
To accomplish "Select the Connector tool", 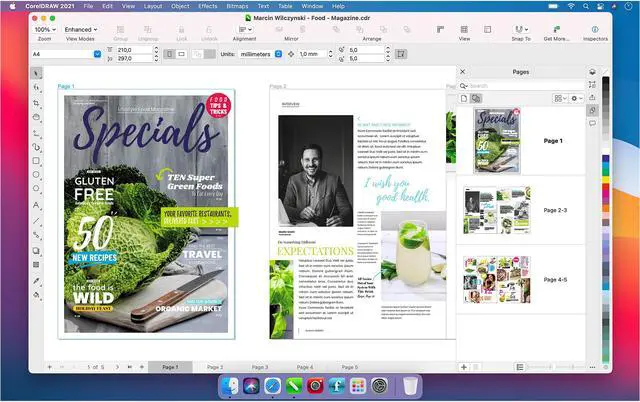I will pyautogui.click(x=36, y=235).
